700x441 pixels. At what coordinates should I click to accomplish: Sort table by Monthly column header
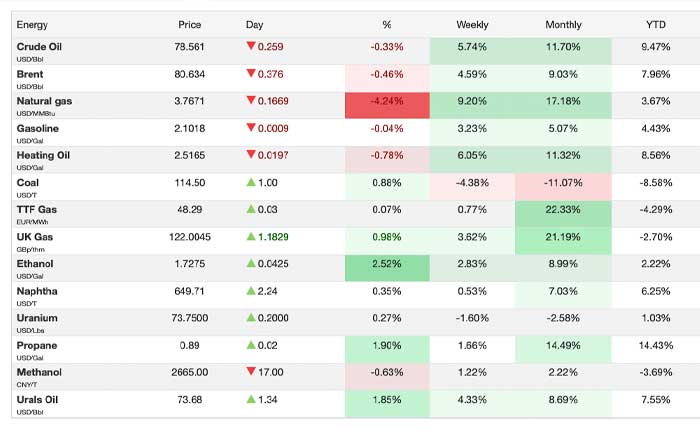pos(563,23)
